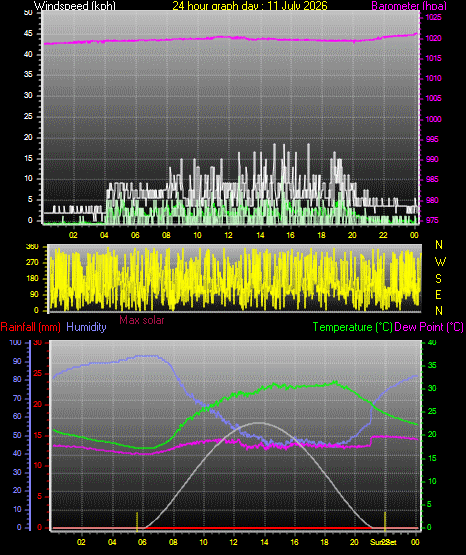The height and width of the screenshot is (555, 466).
Task: Click the 45 tick label on the windspeed axis
Action: coord(28,34)
